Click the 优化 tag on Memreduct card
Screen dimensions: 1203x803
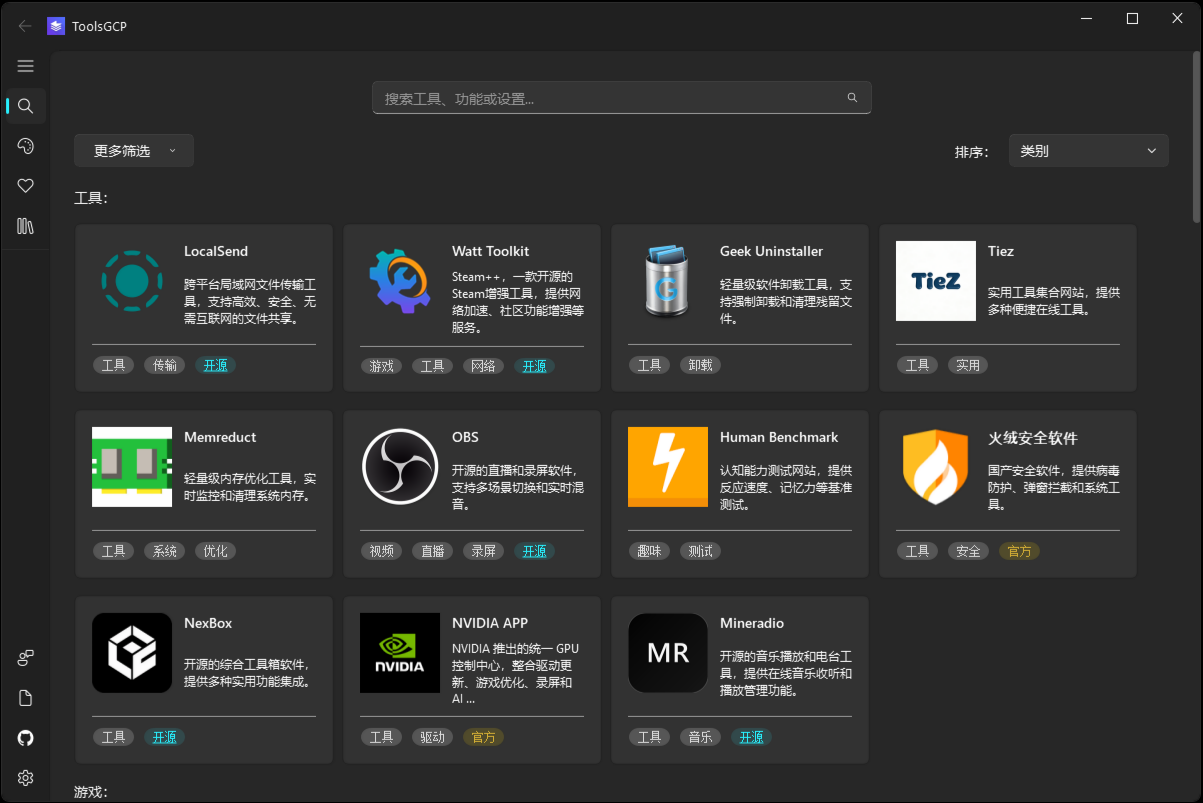tap(216, 551)
